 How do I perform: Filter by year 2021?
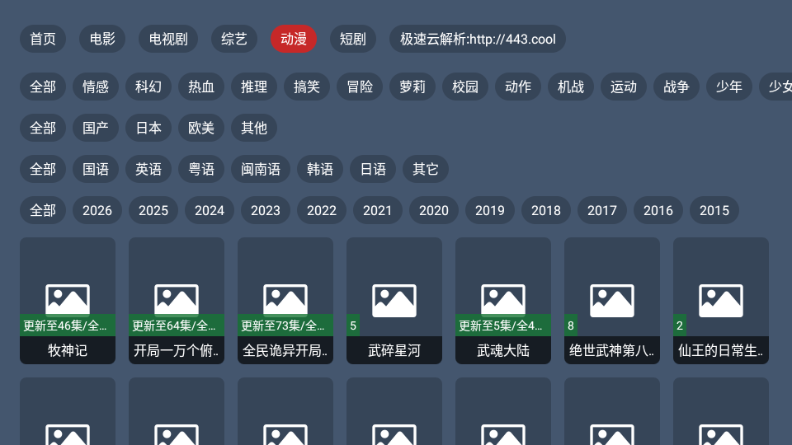coord(377,210)
